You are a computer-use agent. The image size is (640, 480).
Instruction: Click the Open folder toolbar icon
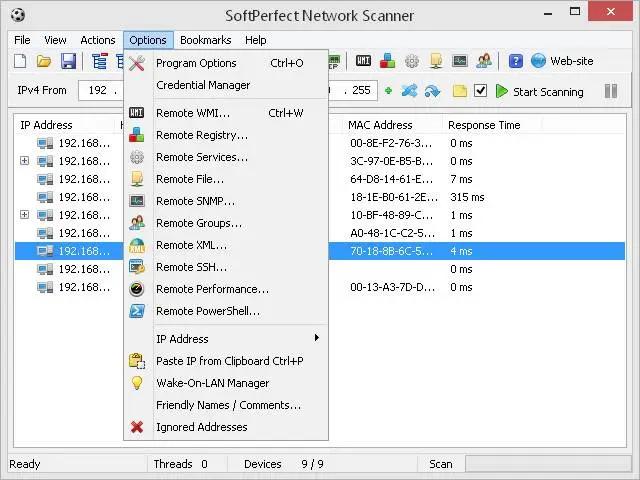pyautogui.click(x=44, y=61)
